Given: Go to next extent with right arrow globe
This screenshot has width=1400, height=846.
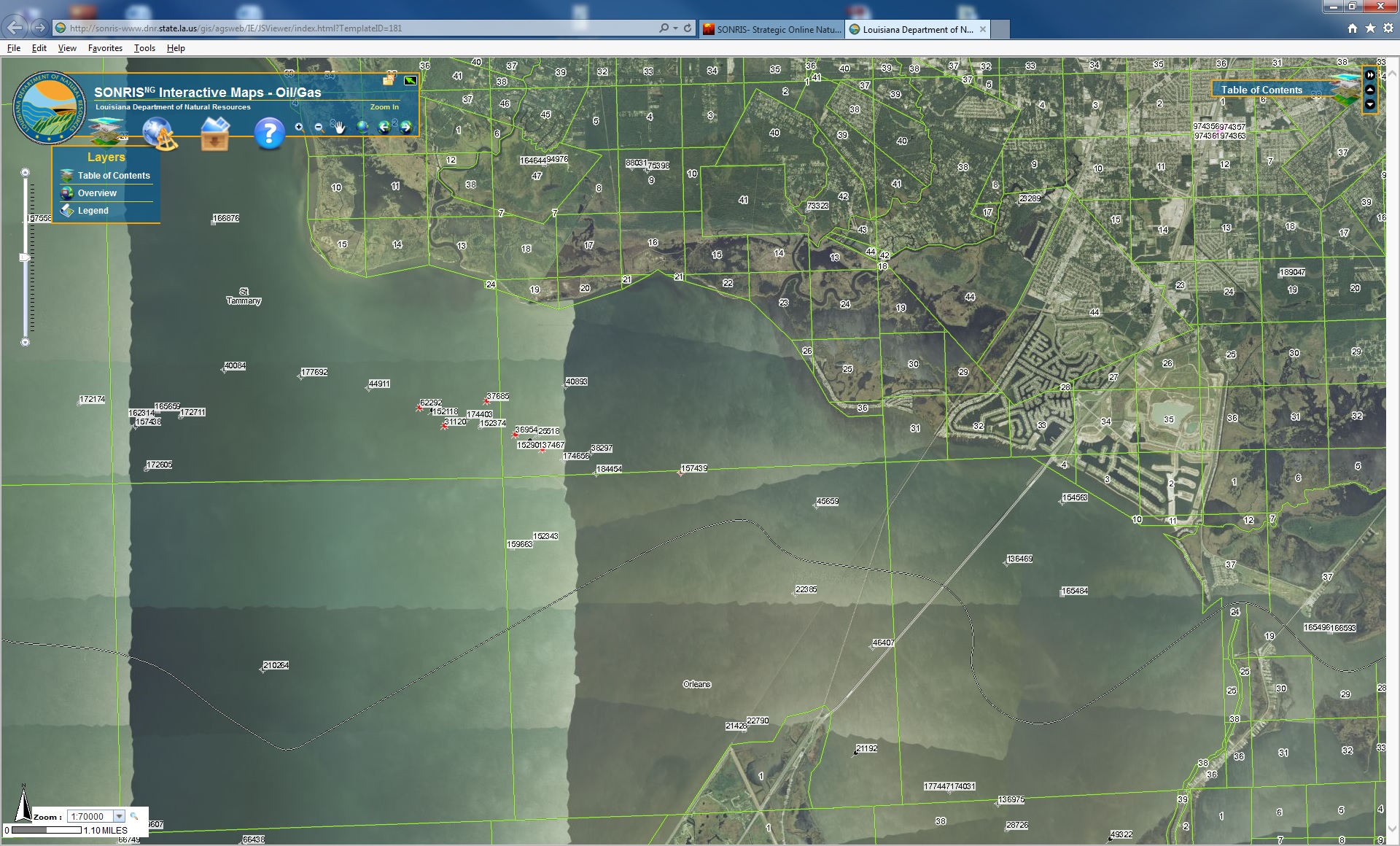Looking at the screenshot, I should (x=406, y=127).
